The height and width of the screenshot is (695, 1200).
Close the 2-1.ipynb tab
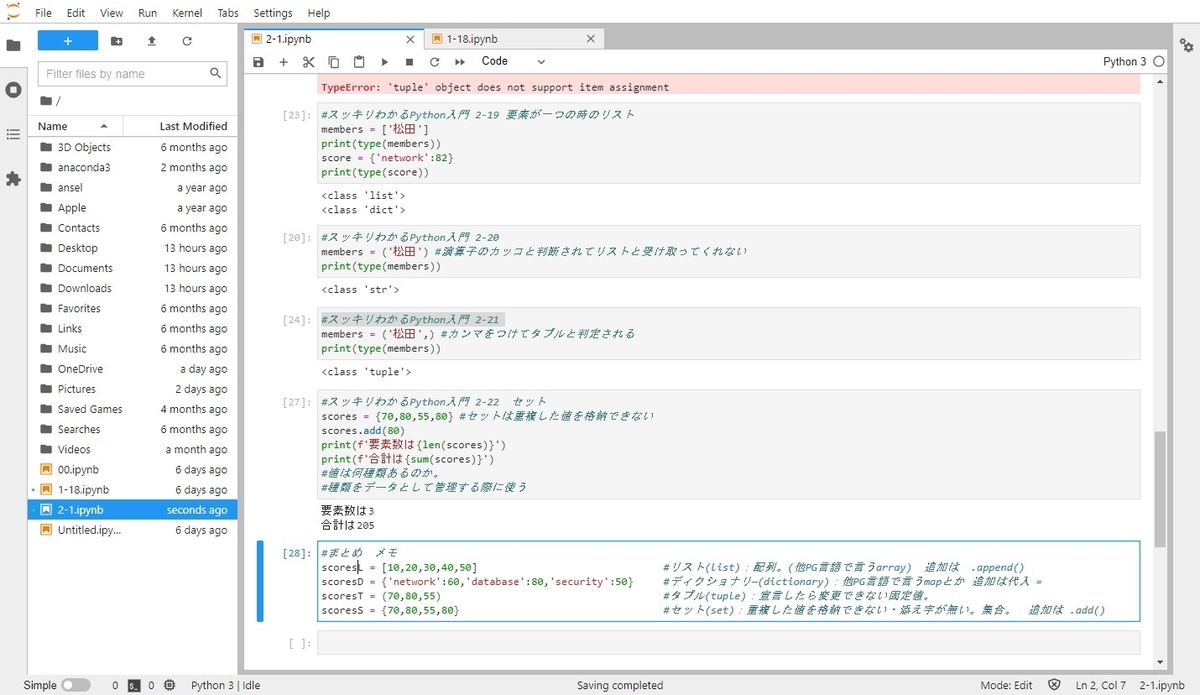(412, 39)
